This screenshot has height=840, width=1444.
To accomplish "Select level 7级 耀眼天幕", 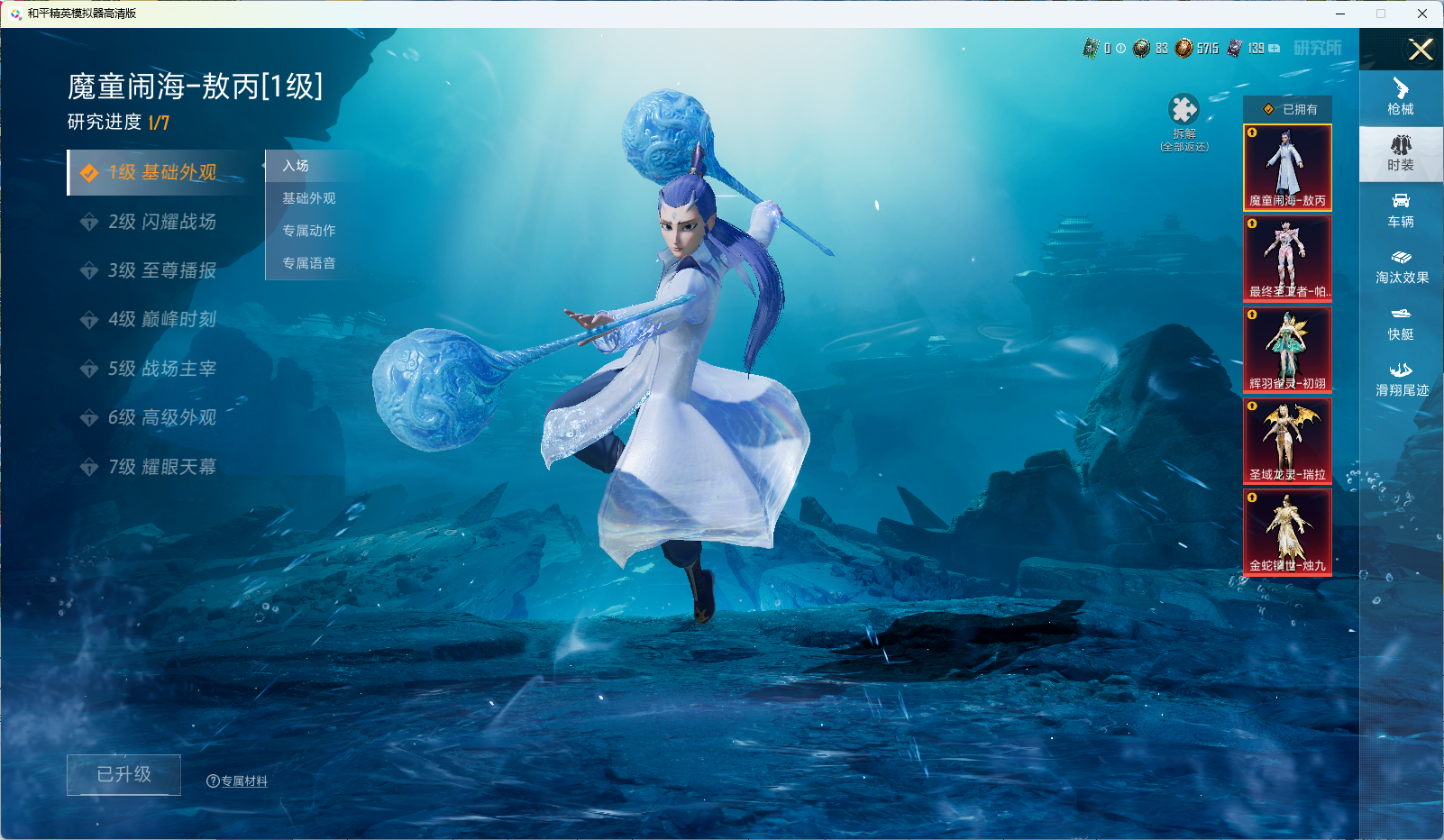I will point(149,467).
